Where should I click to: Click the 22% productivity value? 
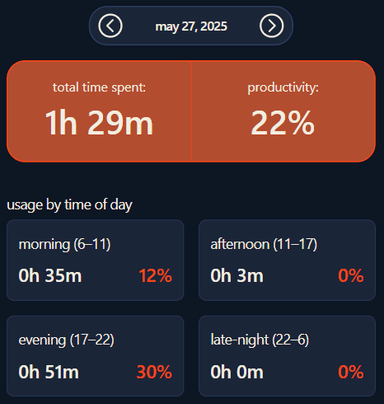coord(283,123)
